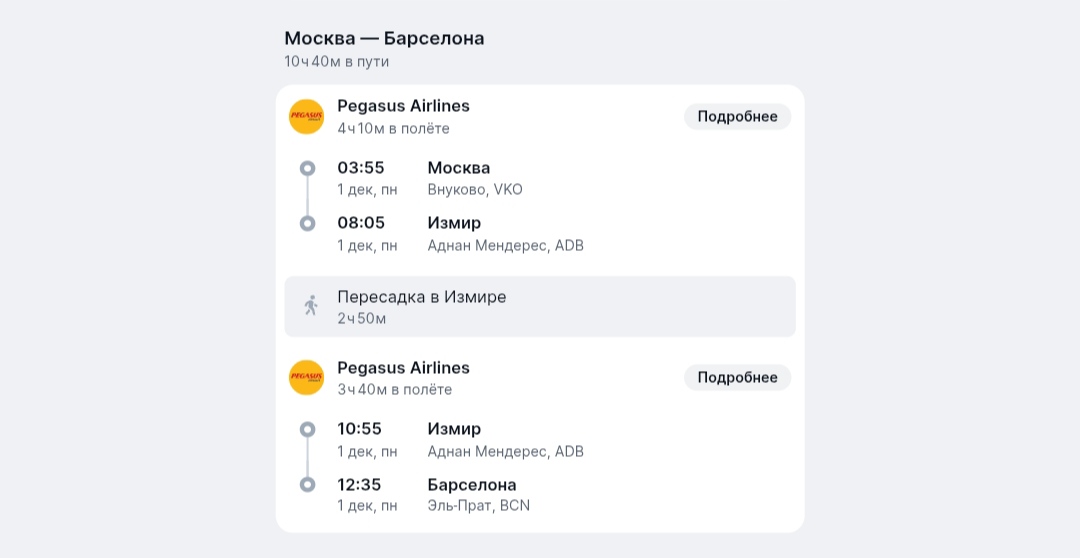This screenshot has width=1080, height=558.
Task: Click the second Pegasus Airlines carrier name
Action: 403,367
